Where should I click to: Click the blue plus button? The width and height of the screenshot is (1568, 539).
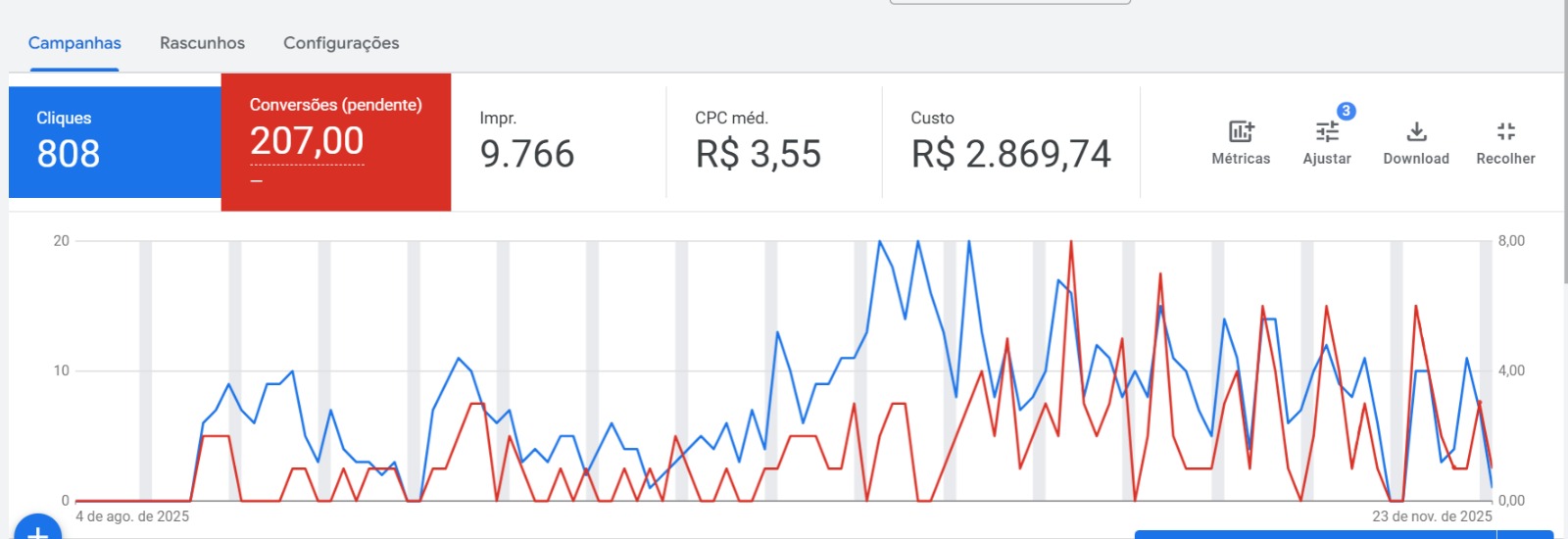[x=37, y=531]
